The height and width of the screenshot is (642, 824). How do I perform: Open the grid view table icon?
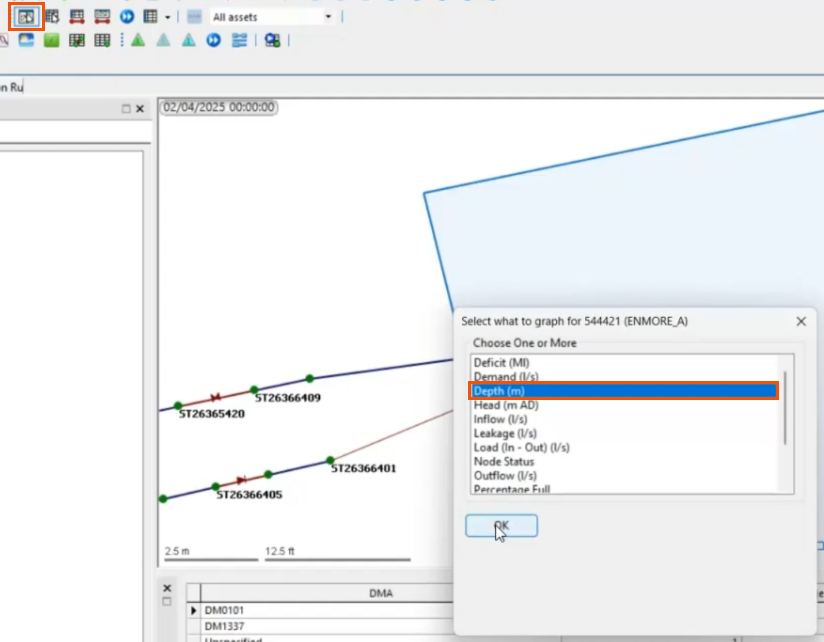coord(150,17)
